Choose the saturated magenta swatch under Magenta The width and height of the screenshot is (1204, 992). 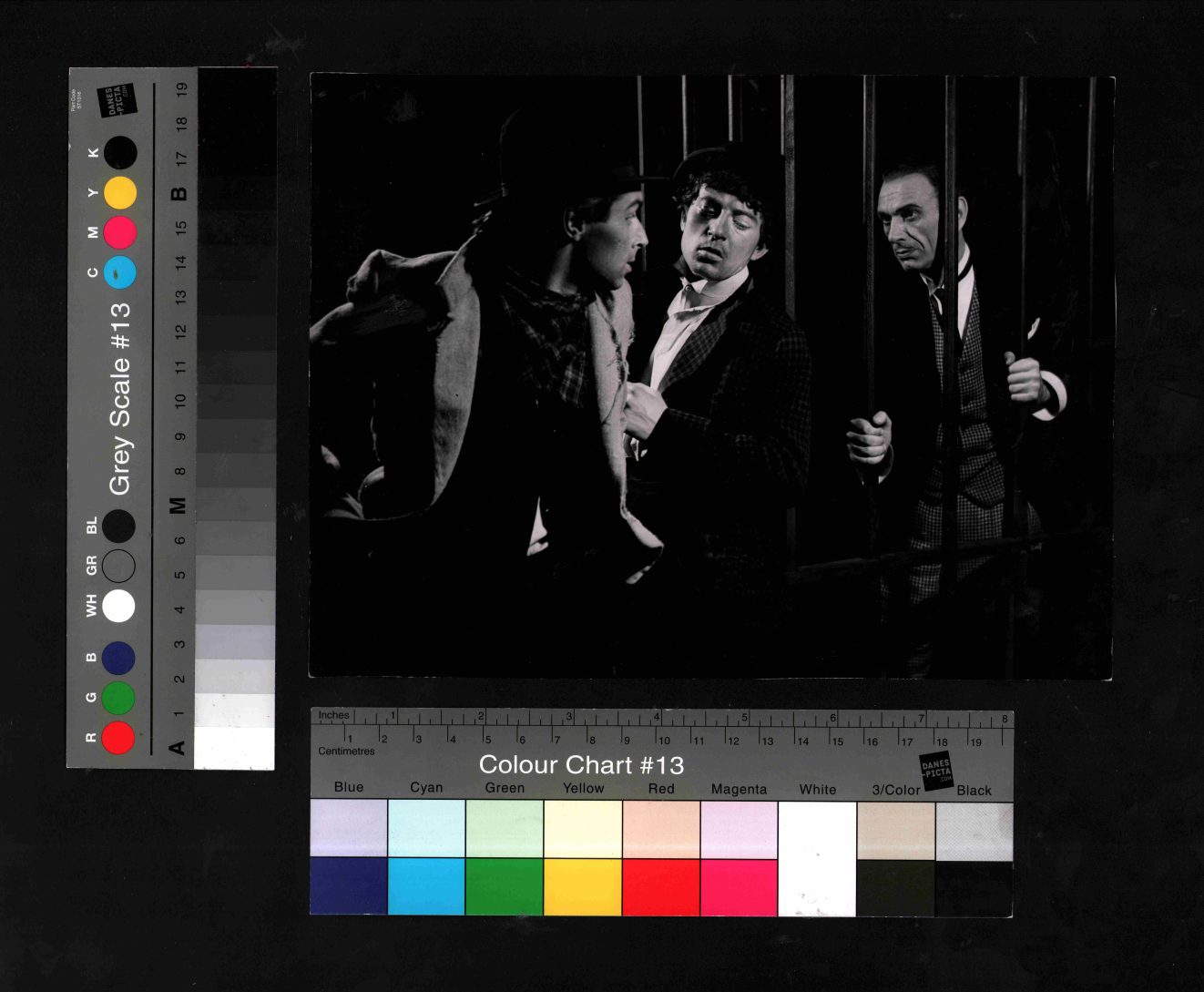pos(739,886)
